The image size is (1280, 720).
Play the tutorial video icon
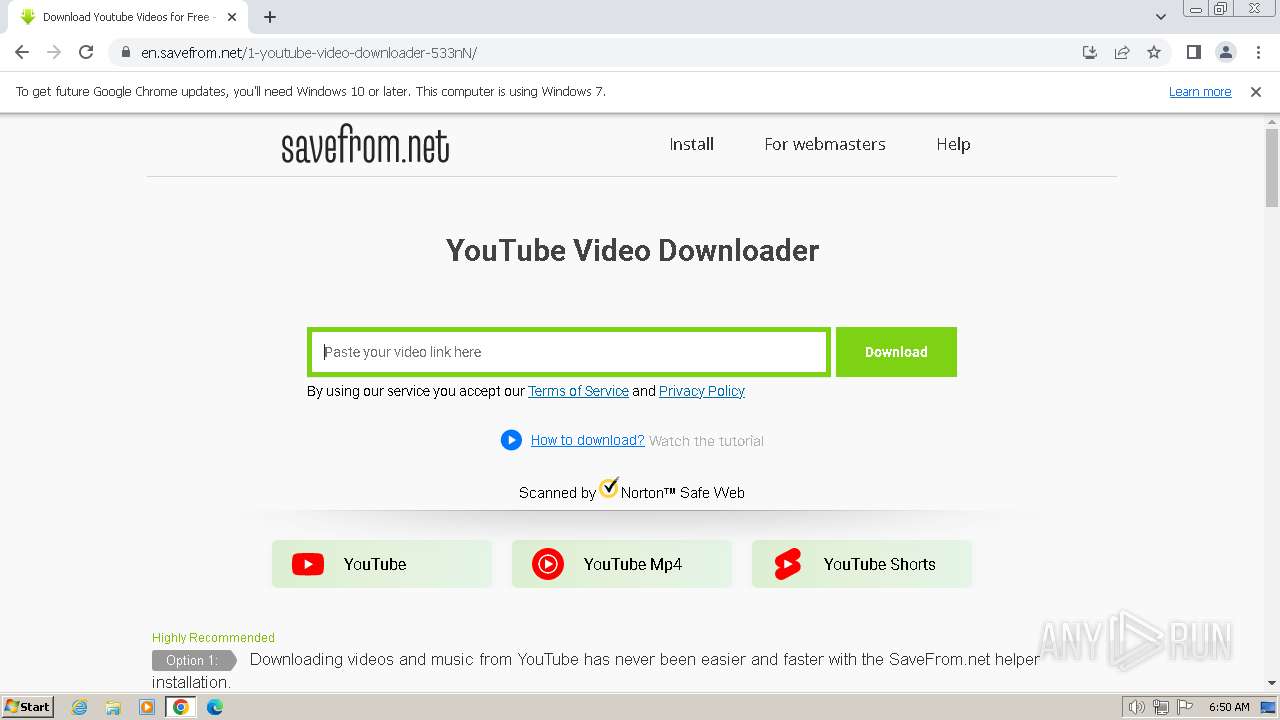point(511,440)
